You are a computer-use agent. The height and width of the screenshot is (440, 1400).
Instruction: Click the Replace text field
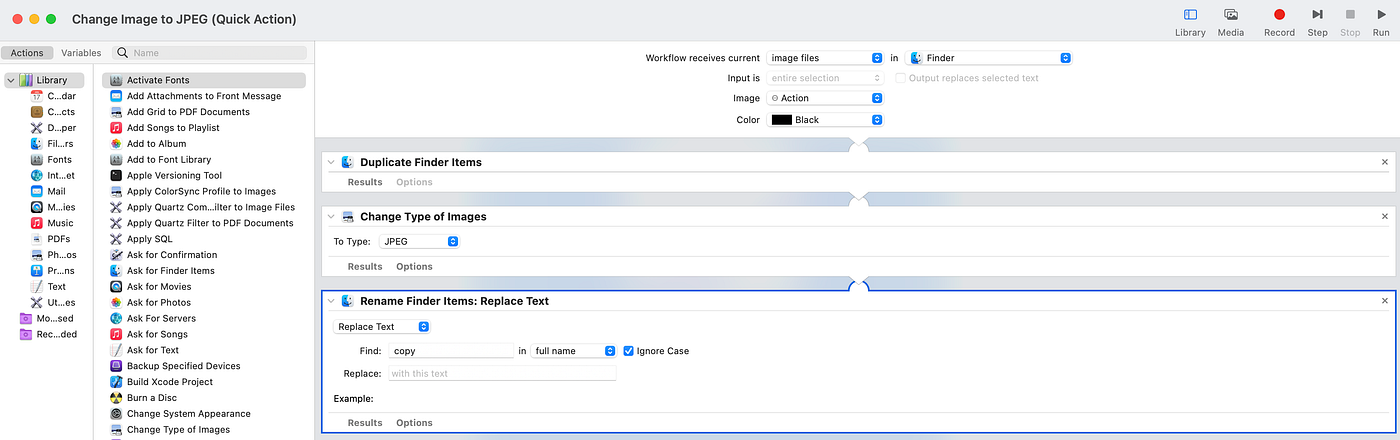click(501, 374)
